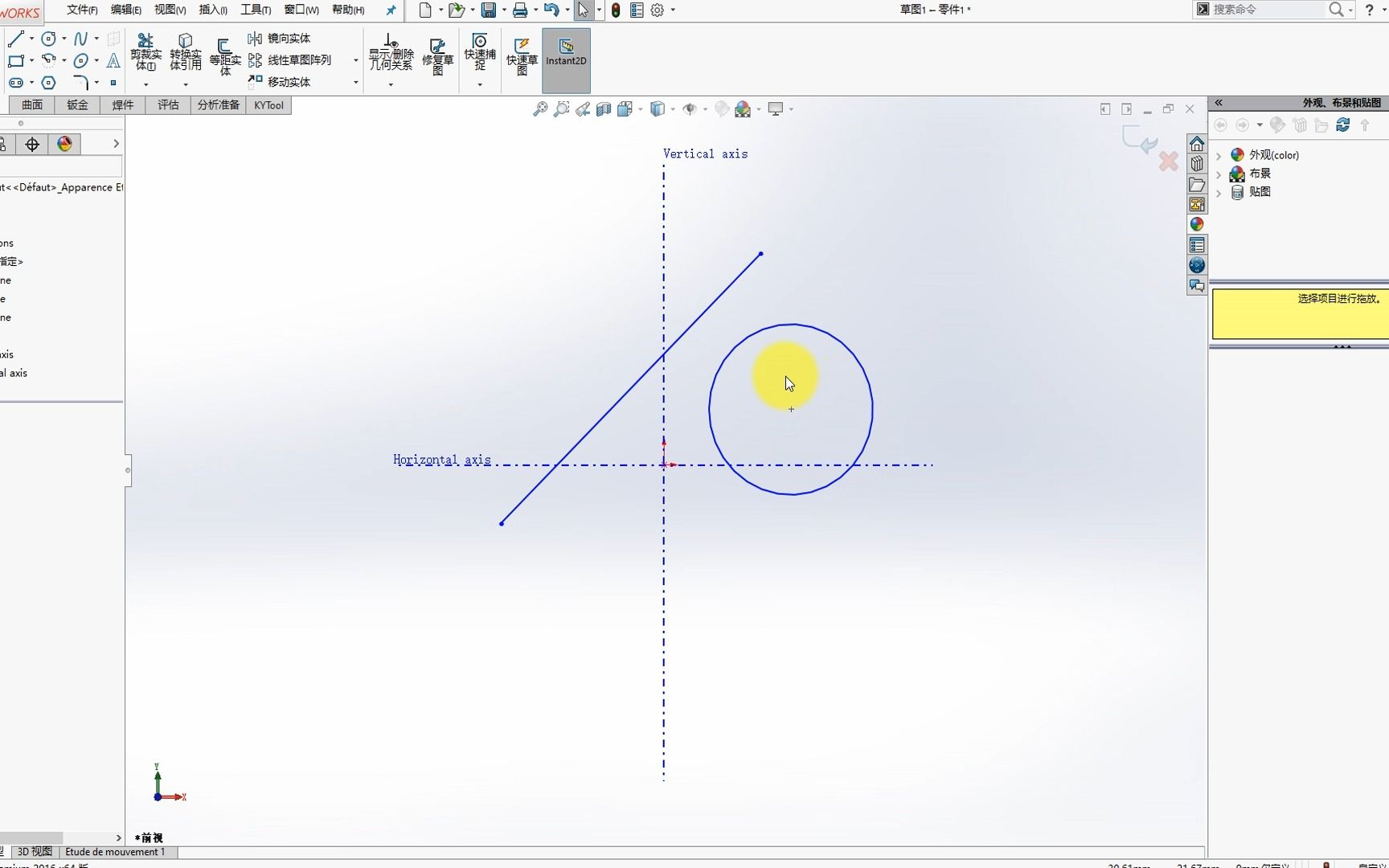Select the sketch Text tool
The height and width of the screenshot is (868, 1389).
click(x=113, y=60)
